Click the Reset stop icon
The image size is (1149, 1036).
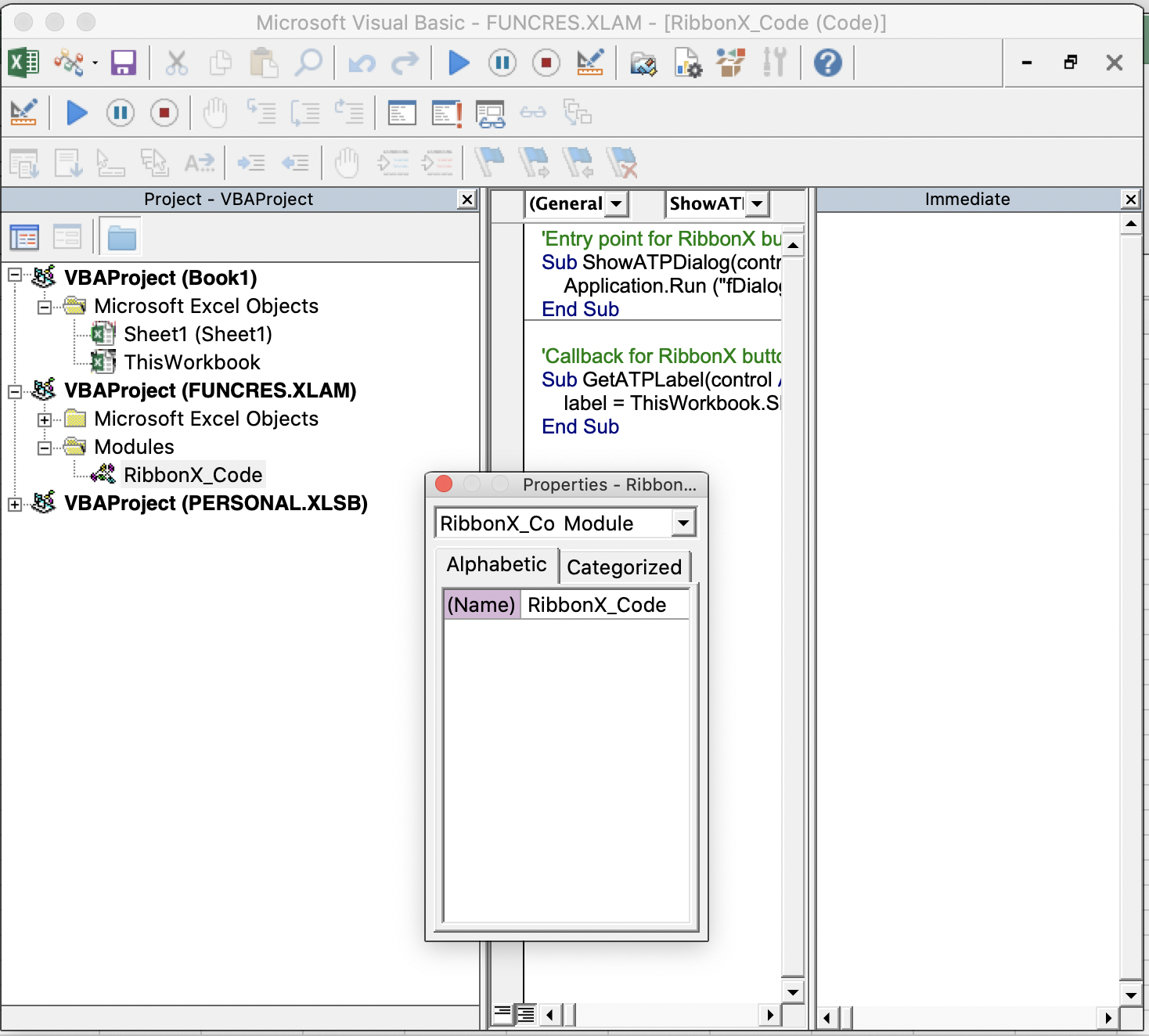(546, 63)
